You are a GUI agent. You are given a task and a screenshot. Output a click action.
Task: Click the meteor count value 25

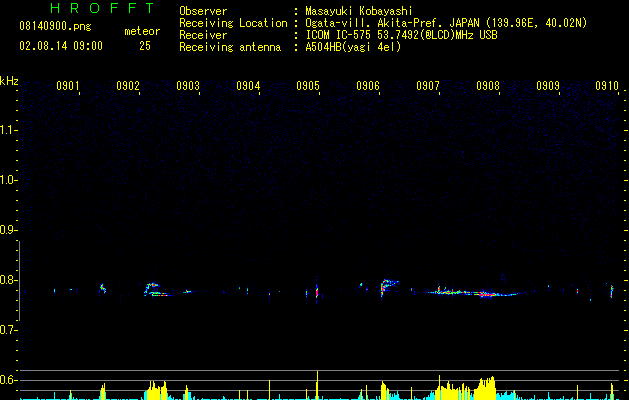tap(145, 46)
